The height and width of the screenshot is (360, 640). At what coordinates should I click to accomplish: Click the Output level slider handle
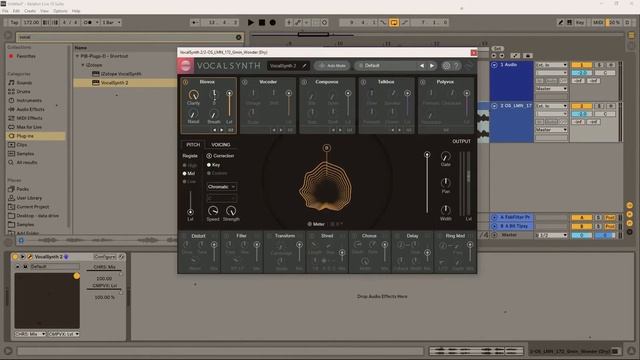pyautogui.click(x=427, y=155)
